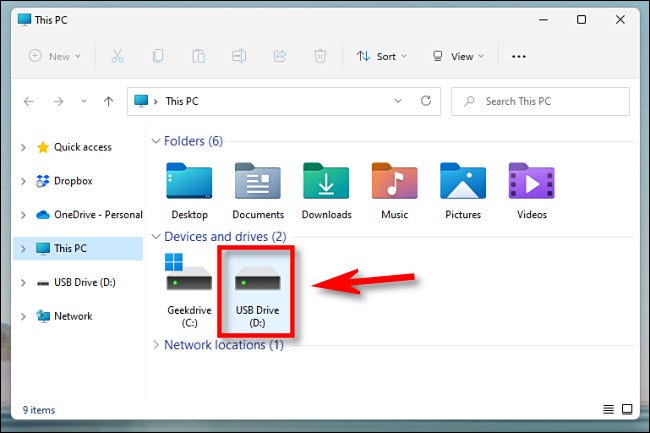Image resolution: width=650 pixels, height=433 pixels.
Task: Open the Sort dropdown menu
Action: (382, 56)
